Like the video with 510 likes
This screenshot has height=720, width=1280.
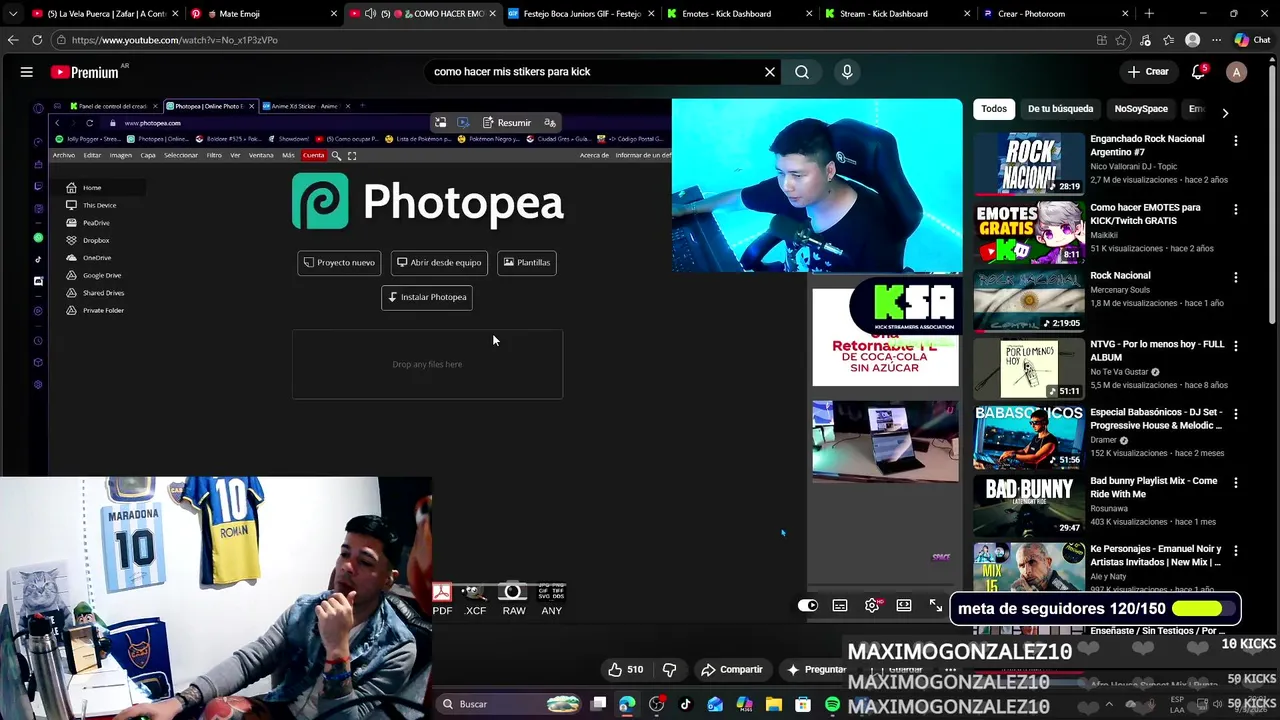[x=626, y=670]
